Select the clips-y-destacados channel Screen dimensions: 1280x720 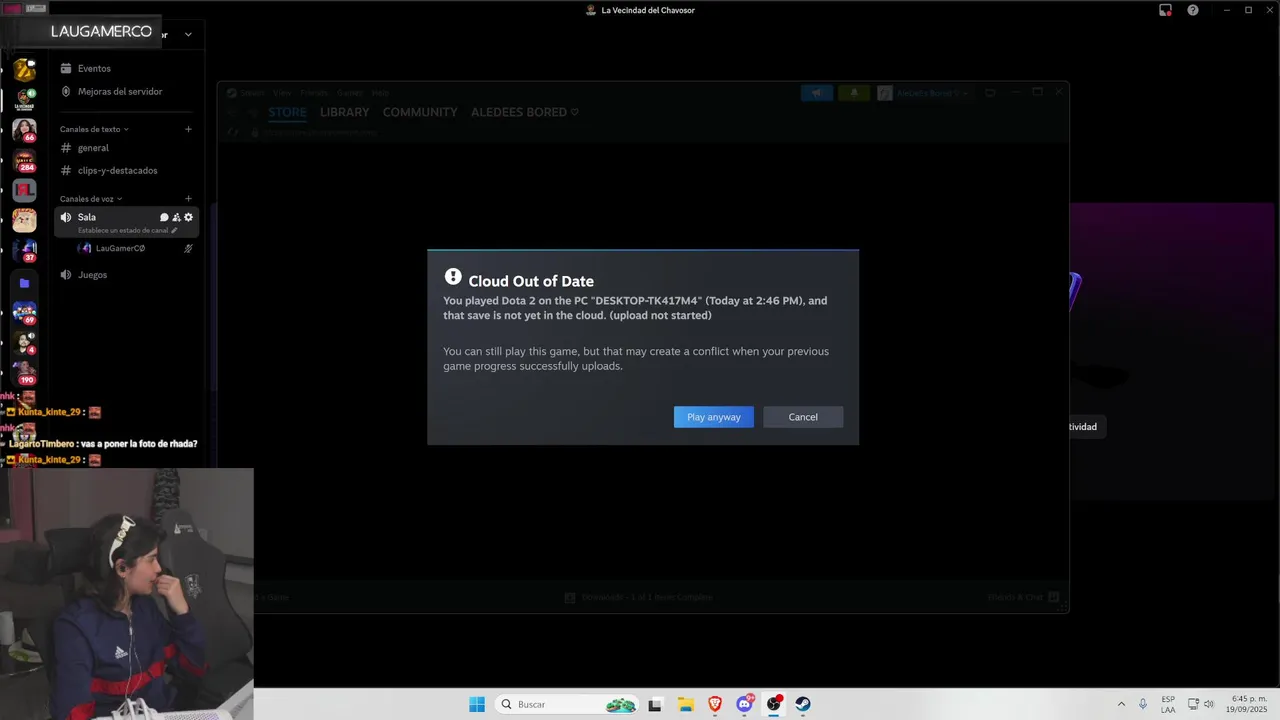point(117,170)
